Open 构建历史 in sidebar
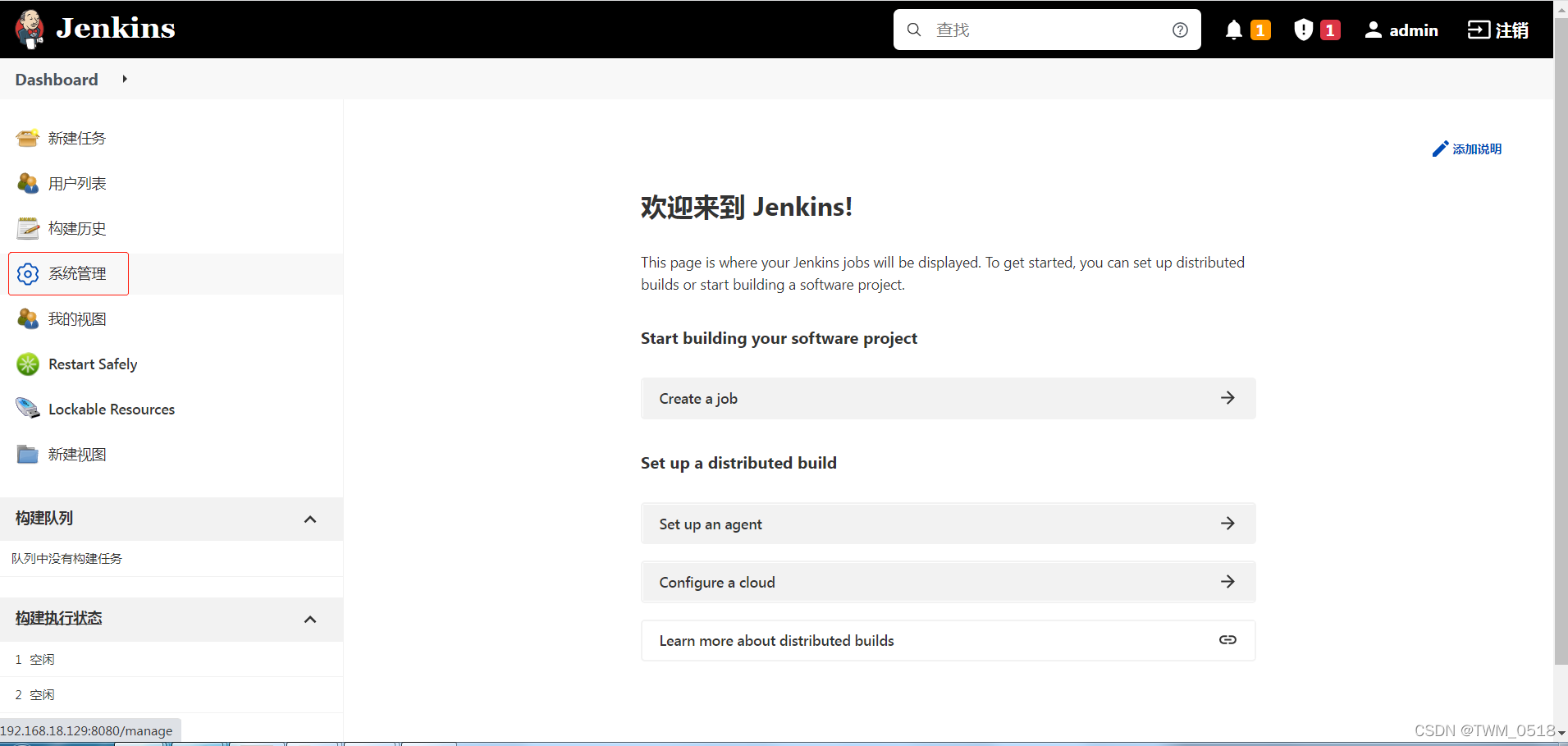 pyautogui.click(x=77, y=228)
